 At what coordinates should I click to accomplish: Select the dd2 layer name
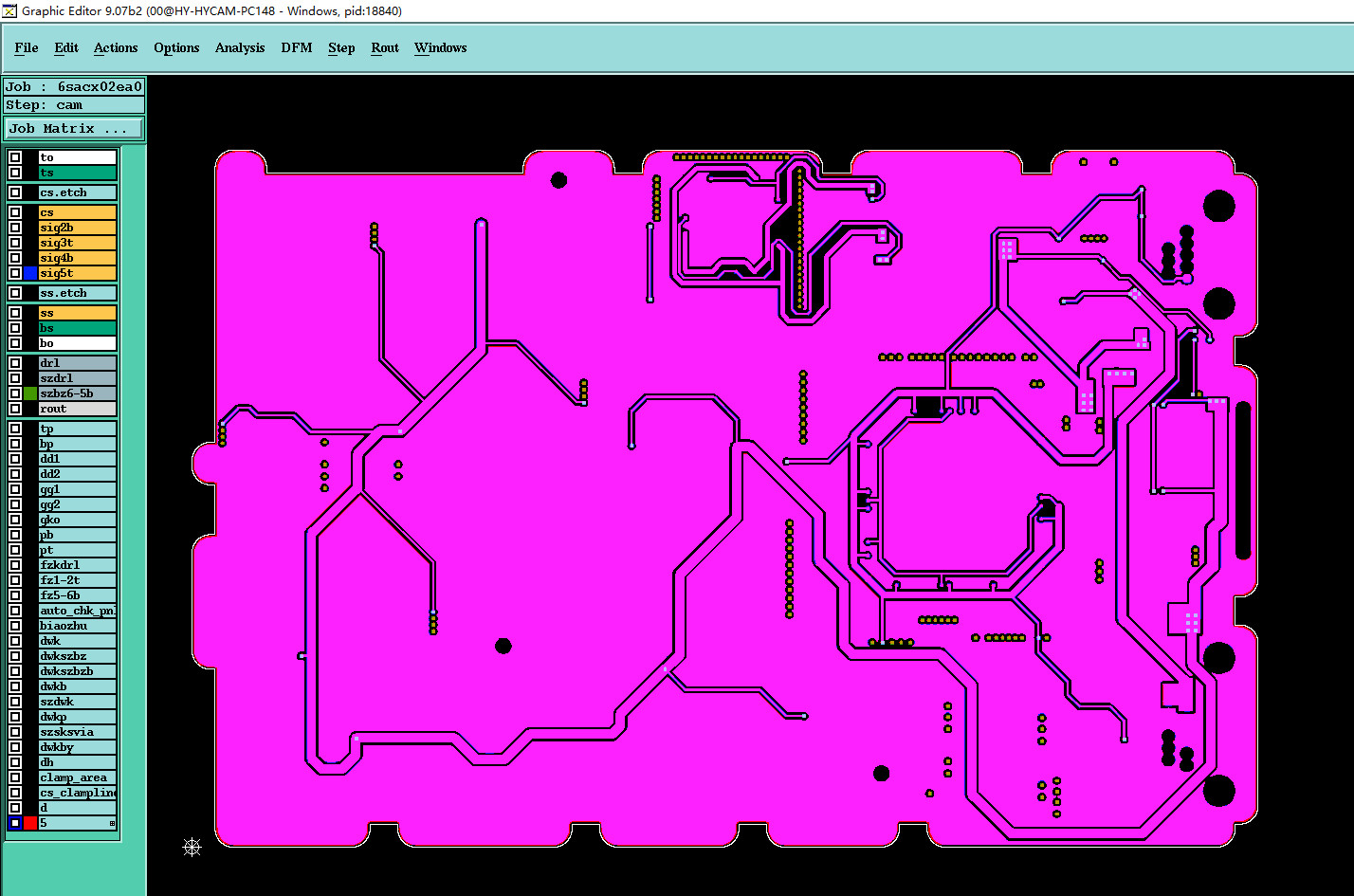click(78, 474)
